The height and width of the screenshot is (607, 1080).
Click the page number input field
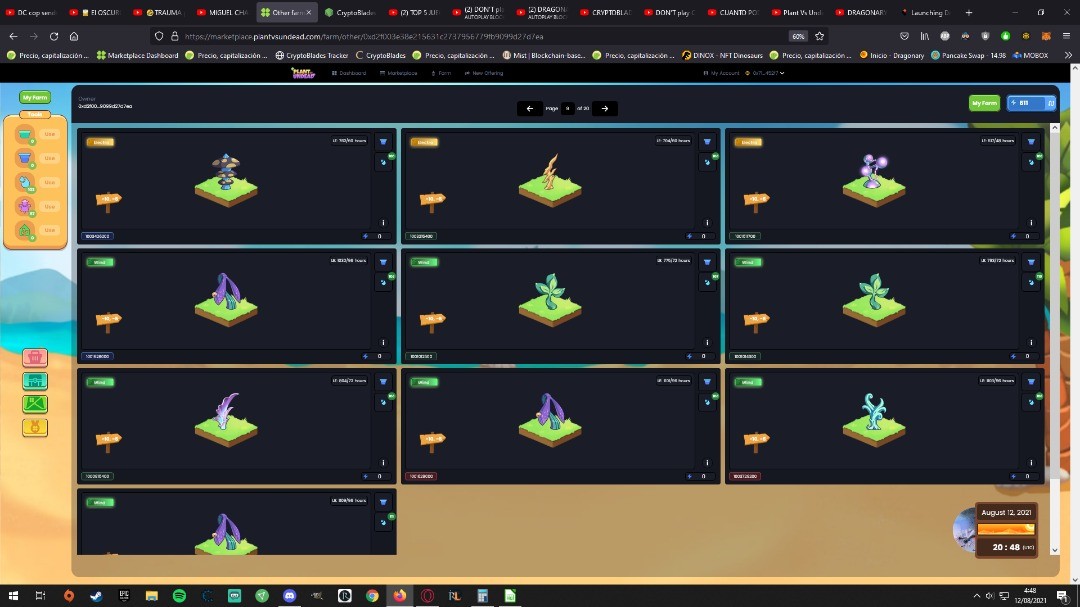click(568, 108)
